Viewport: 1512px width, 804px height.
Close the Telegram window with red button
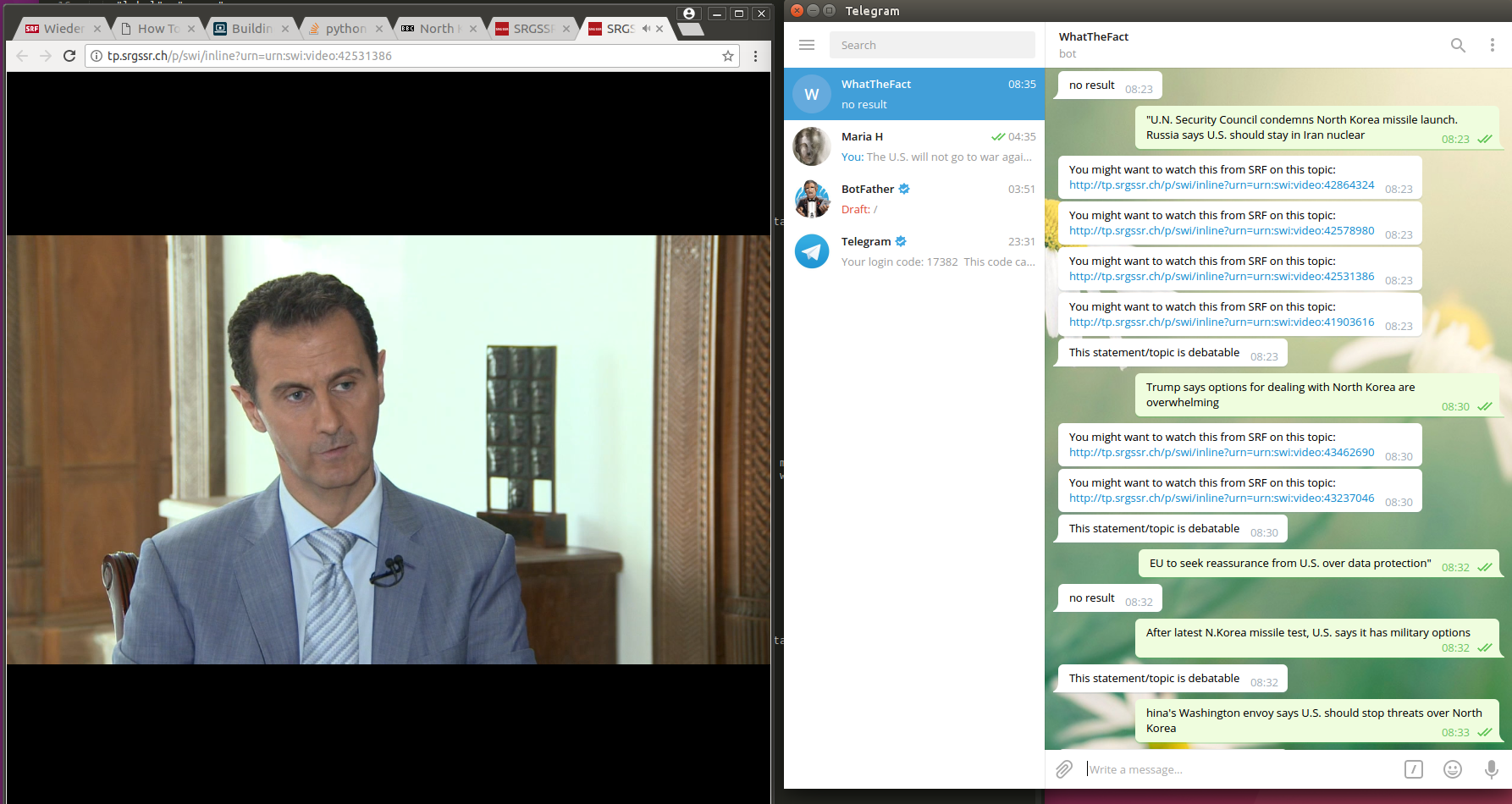(x=797, y=10)
